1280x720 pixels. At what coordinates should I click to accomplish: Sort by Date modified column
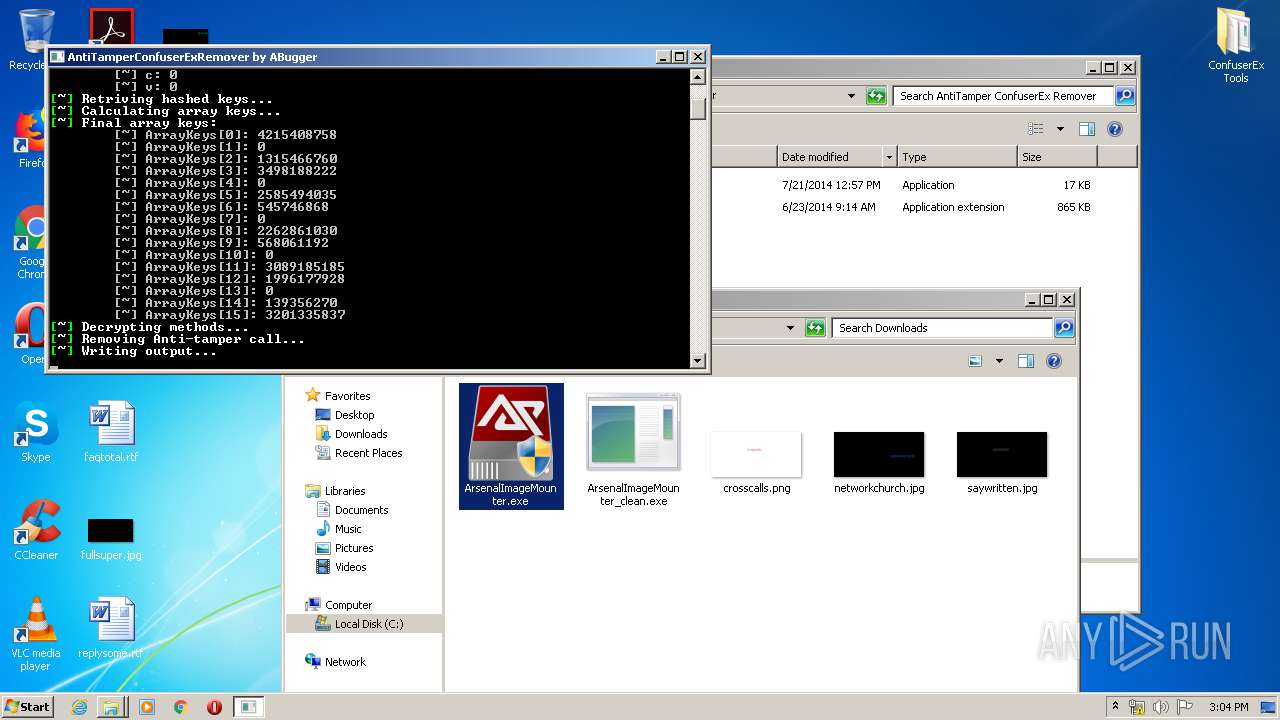point(830,157)
